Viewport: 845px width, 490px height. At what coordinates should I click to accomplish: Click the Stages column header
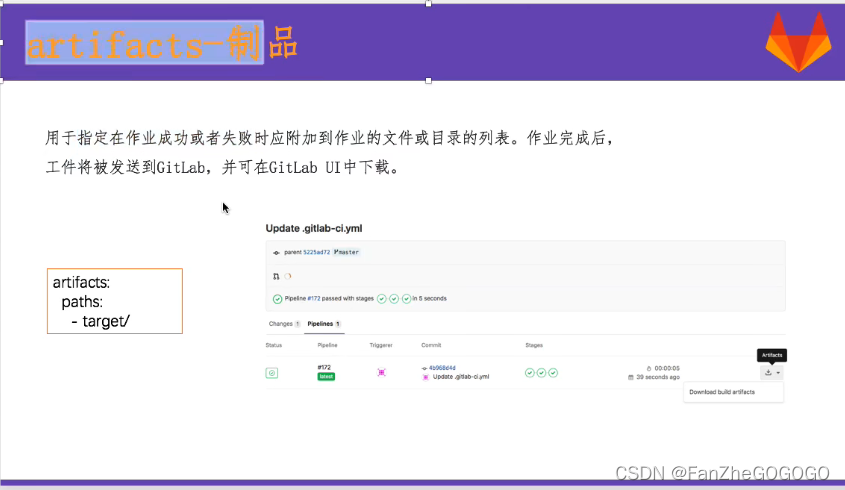click(534, 345)
